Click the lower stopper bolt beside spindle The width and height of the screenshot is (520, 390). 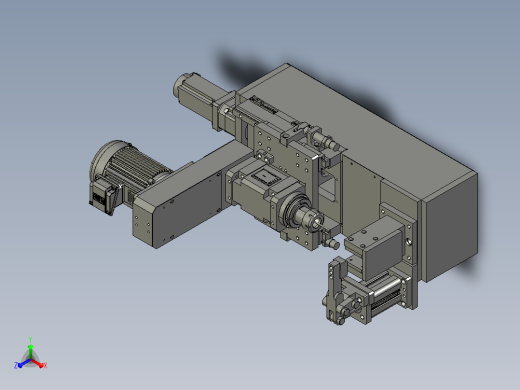click(332, 244)
